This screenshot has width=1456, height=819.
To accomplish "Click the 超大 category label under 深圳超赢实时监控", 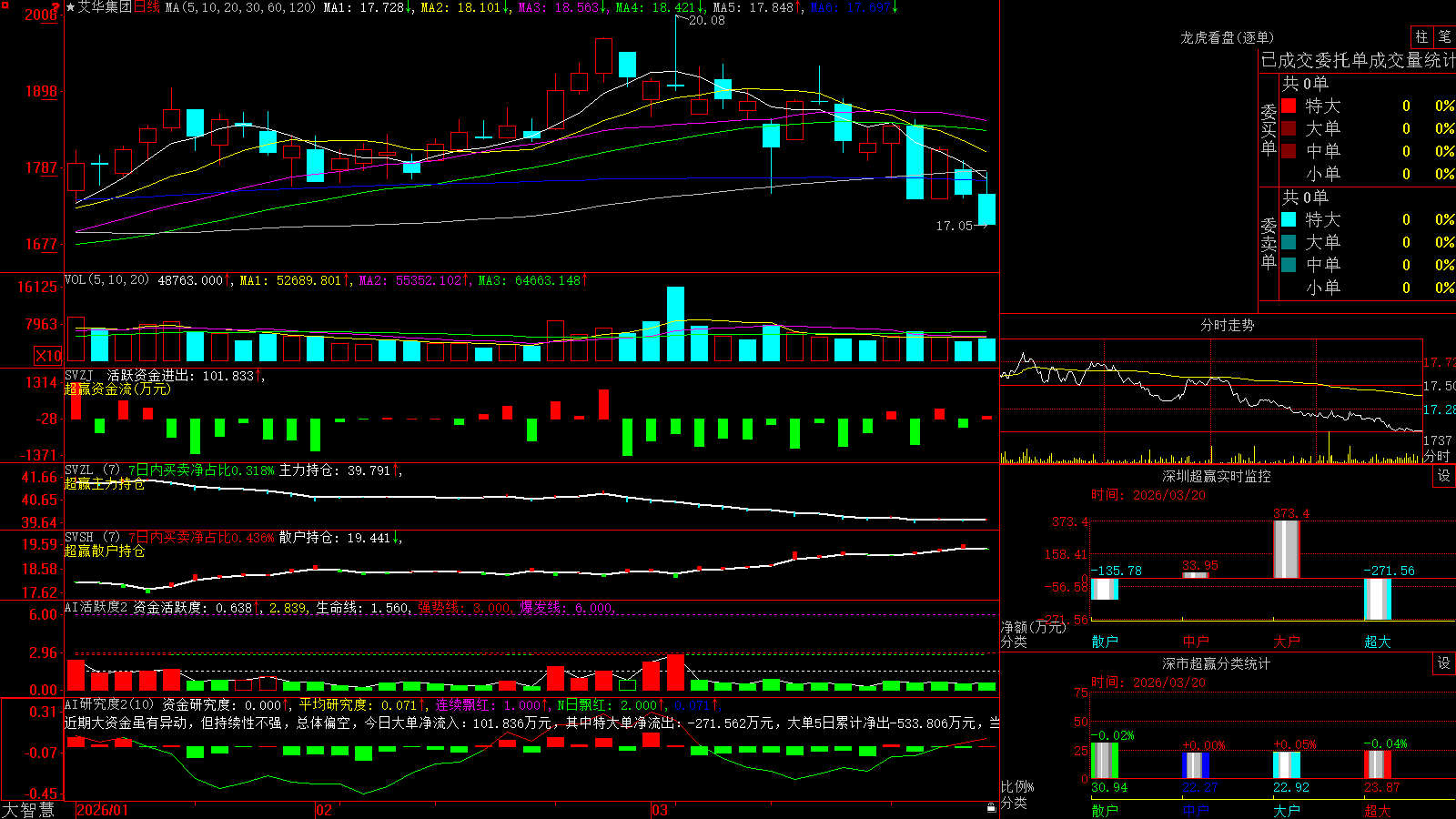I will (x=1378, y=642).
